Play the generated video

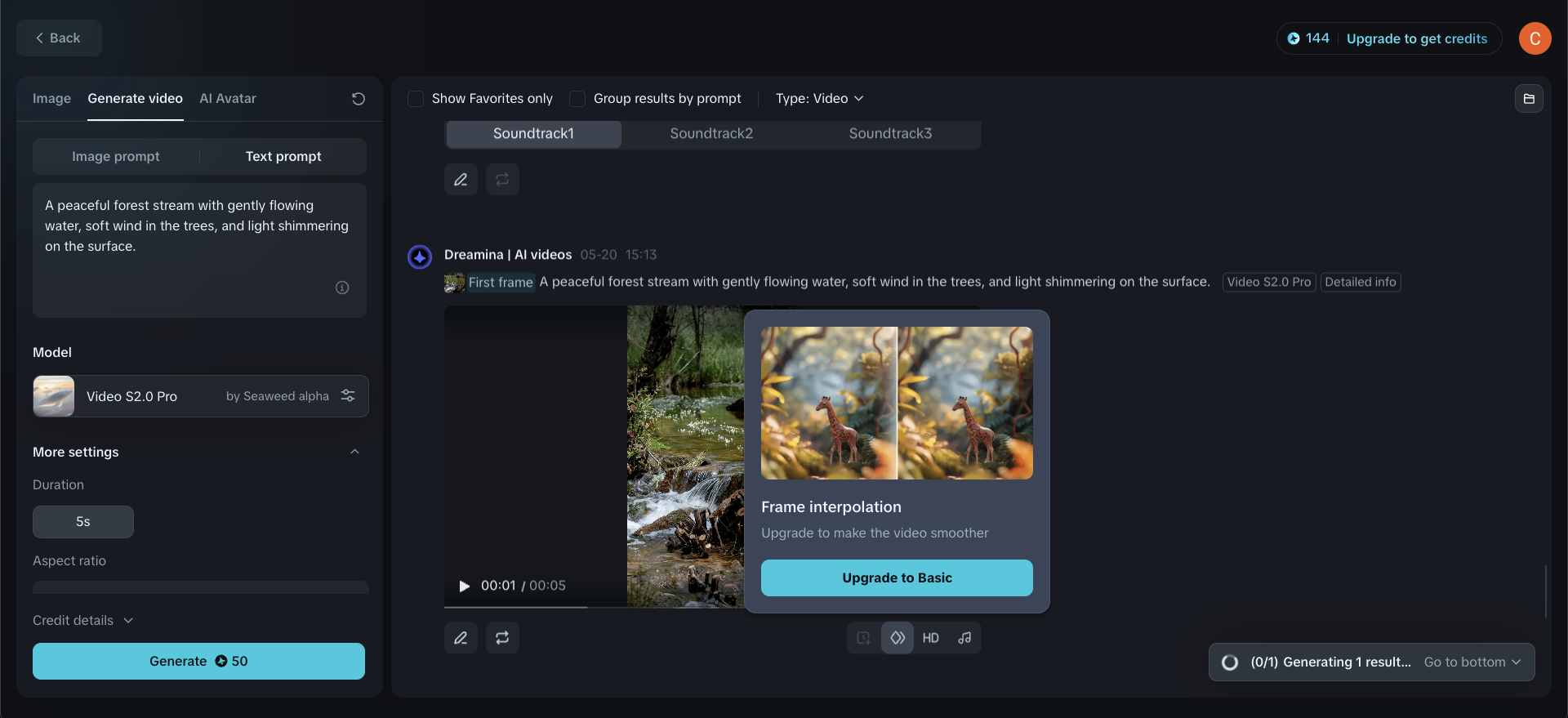pyautogui.click(x=464, y=586)
